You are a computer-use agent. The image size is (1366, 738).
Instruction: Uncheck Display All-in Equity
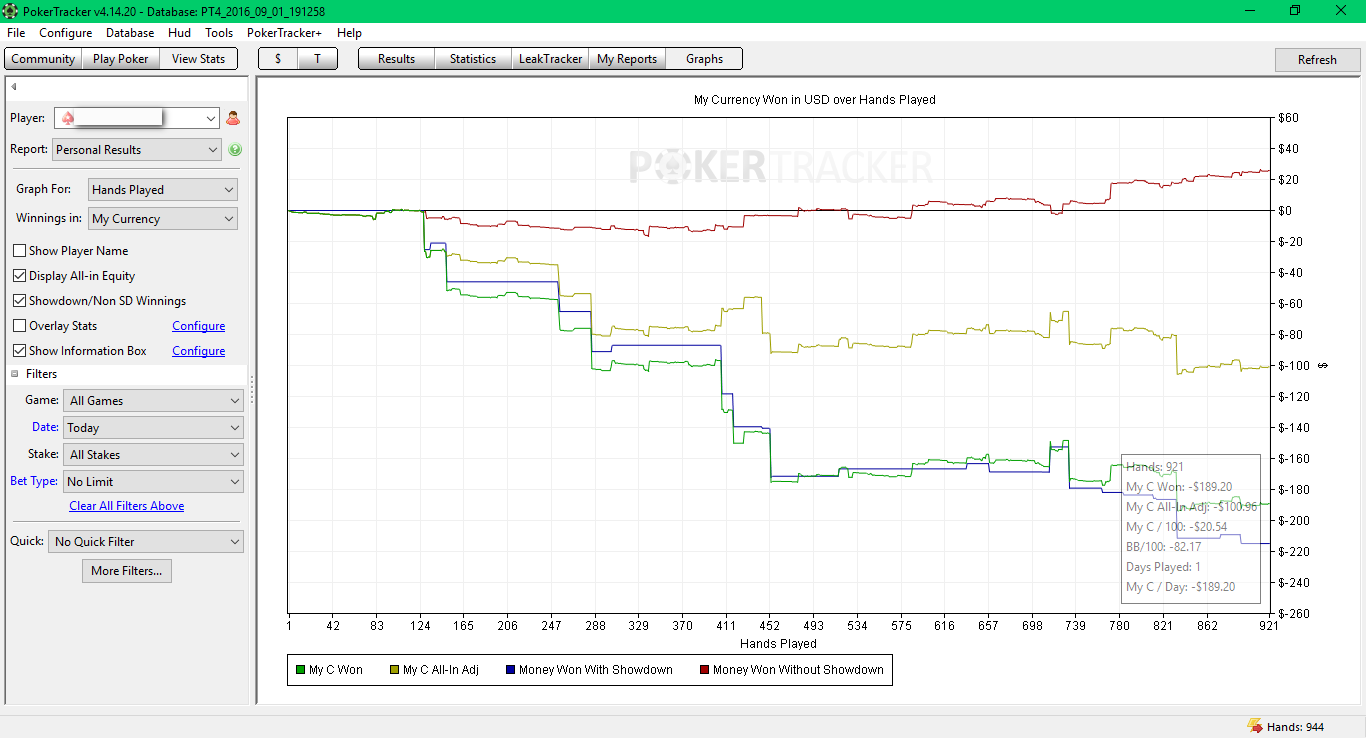20,276
